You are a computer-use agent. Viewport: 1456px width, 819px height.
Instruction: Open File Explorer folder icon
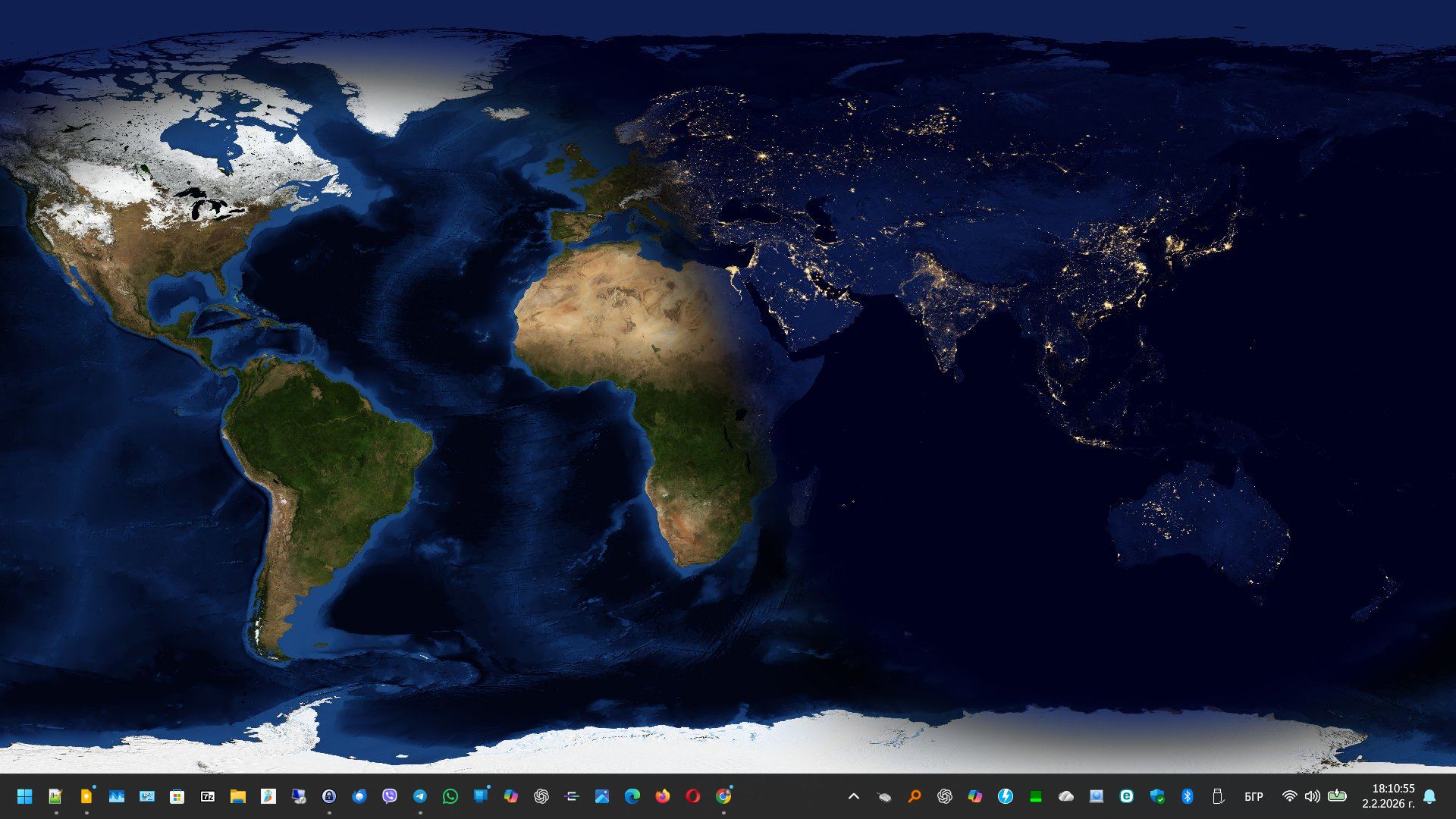[238, 796]
